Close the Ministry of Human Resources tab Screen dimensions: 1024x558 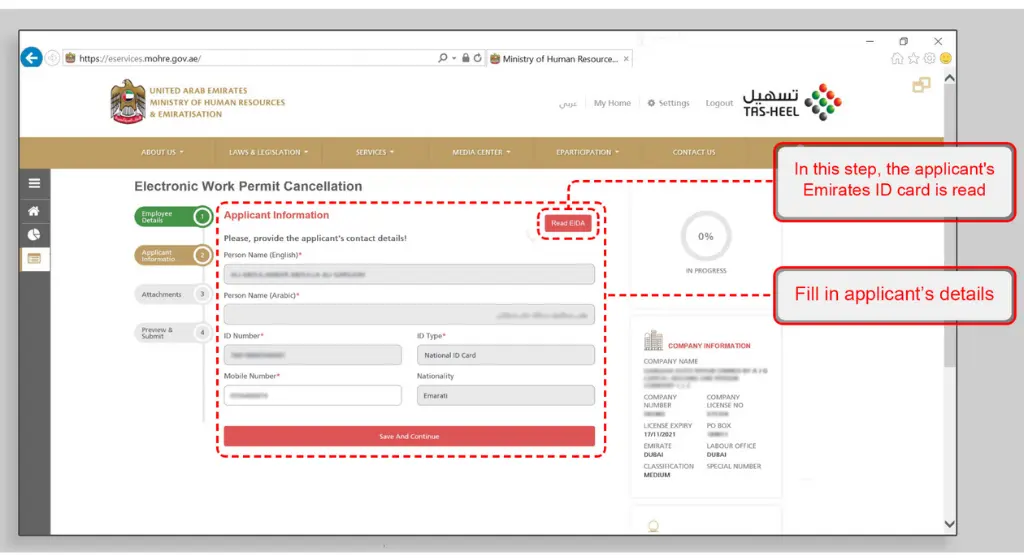[626, 59]
